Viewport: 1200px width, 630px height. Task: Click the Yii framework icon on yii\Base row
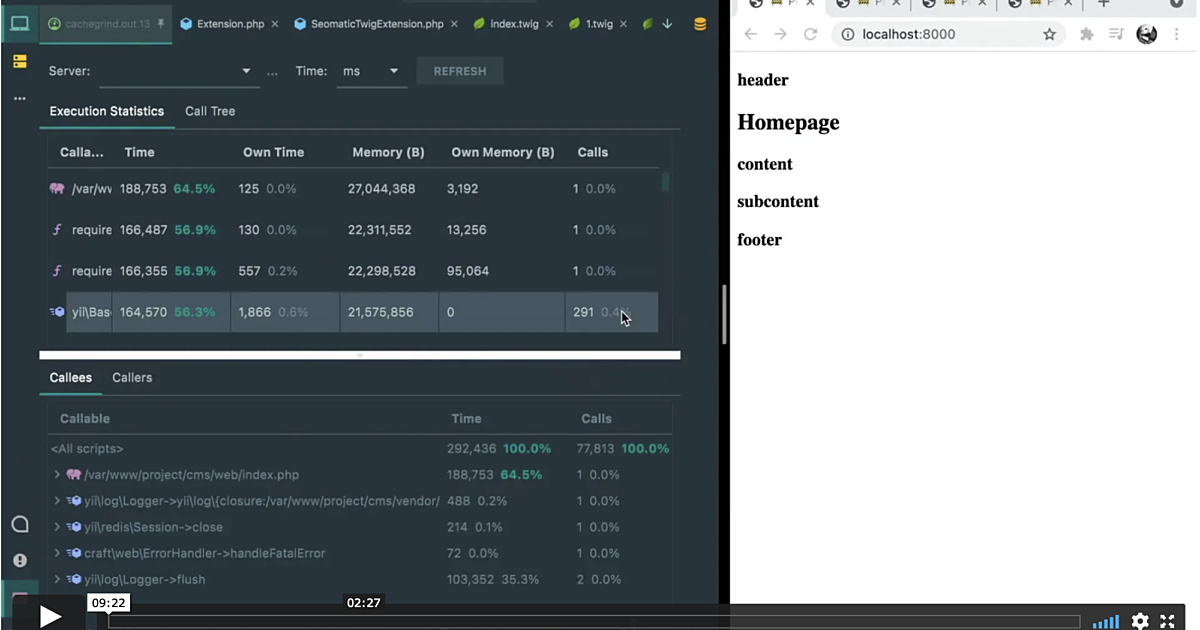pos(57,312)
